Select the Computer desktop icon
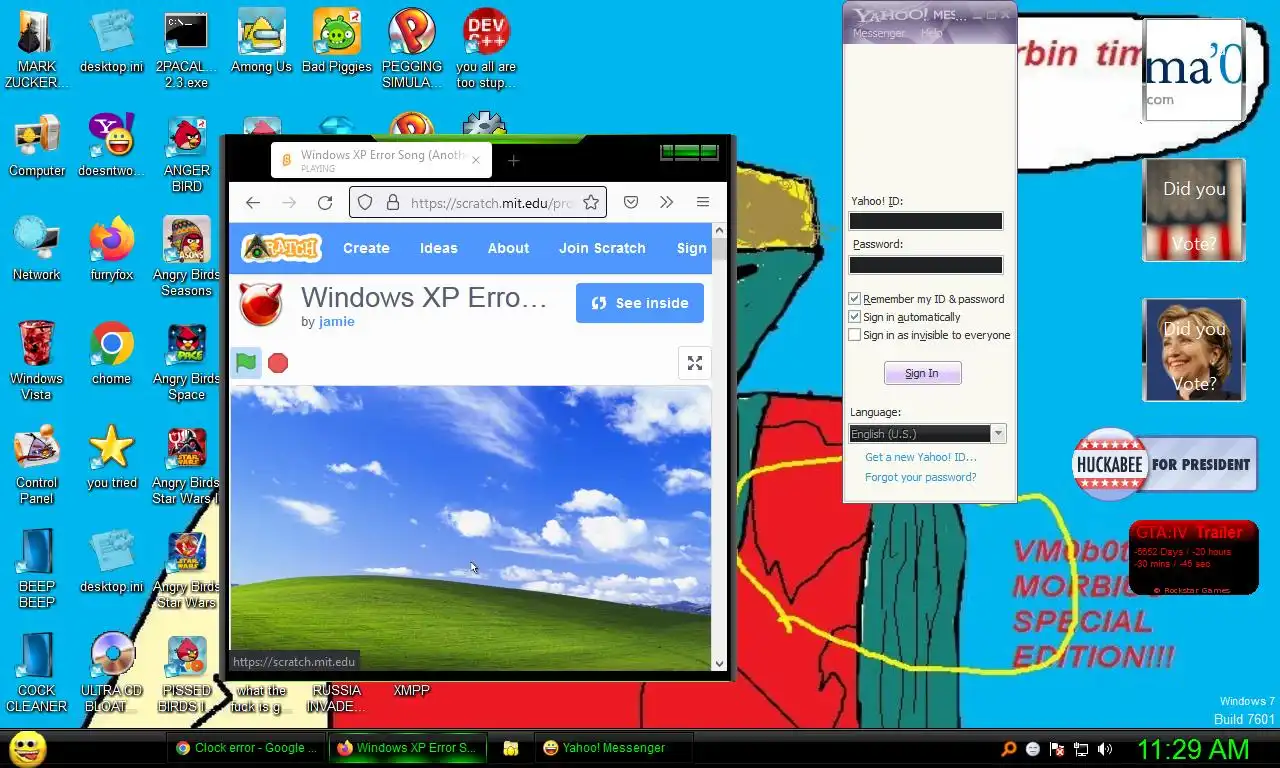1280x768 pixels. [x=37, y=145]
